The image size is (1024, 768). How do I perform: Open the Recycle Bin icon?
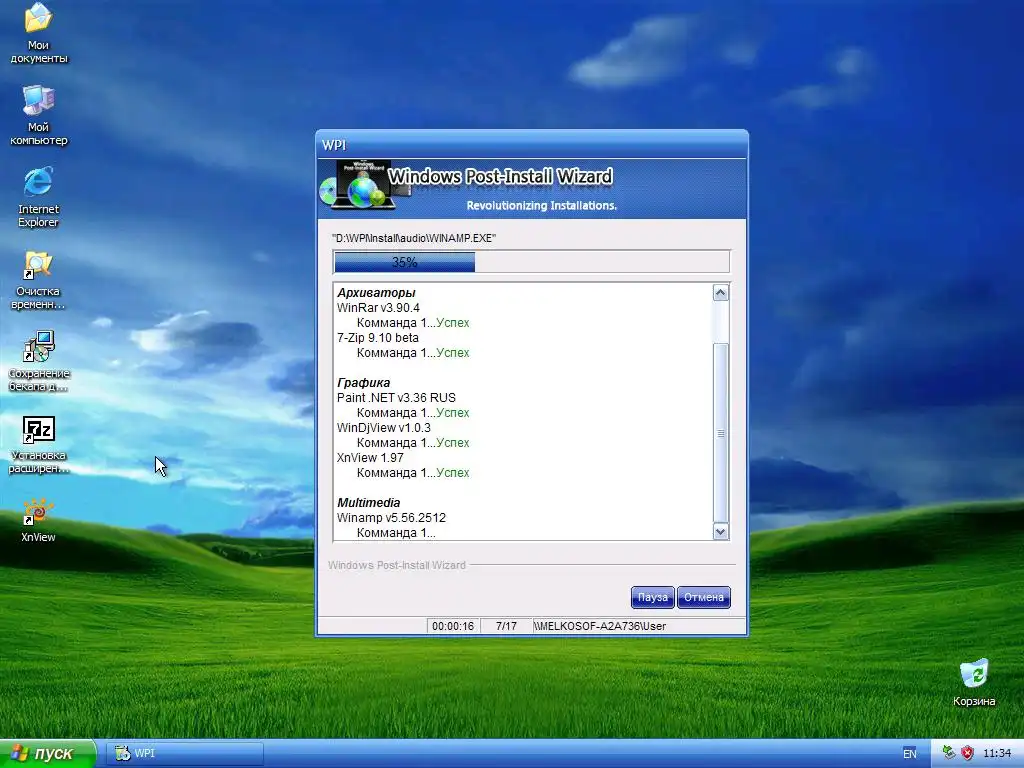pos(974,683)
